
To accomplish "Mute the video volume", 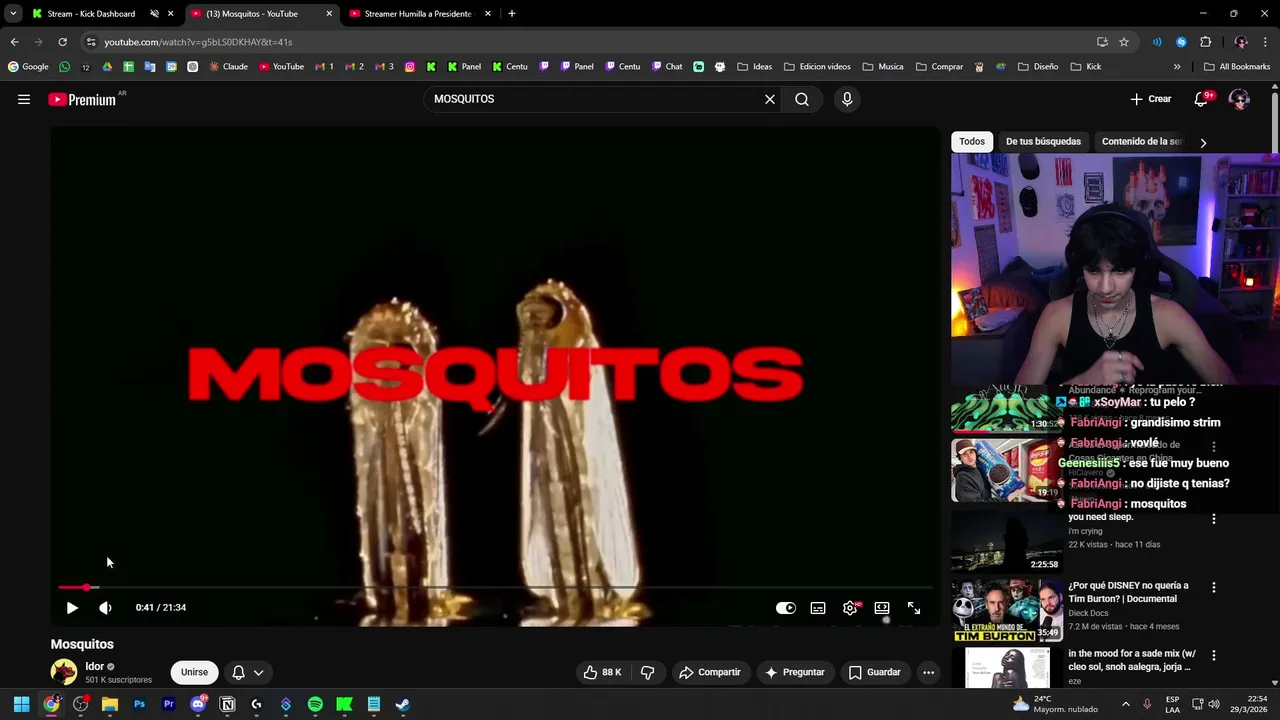I will click(x=105, y=608).
